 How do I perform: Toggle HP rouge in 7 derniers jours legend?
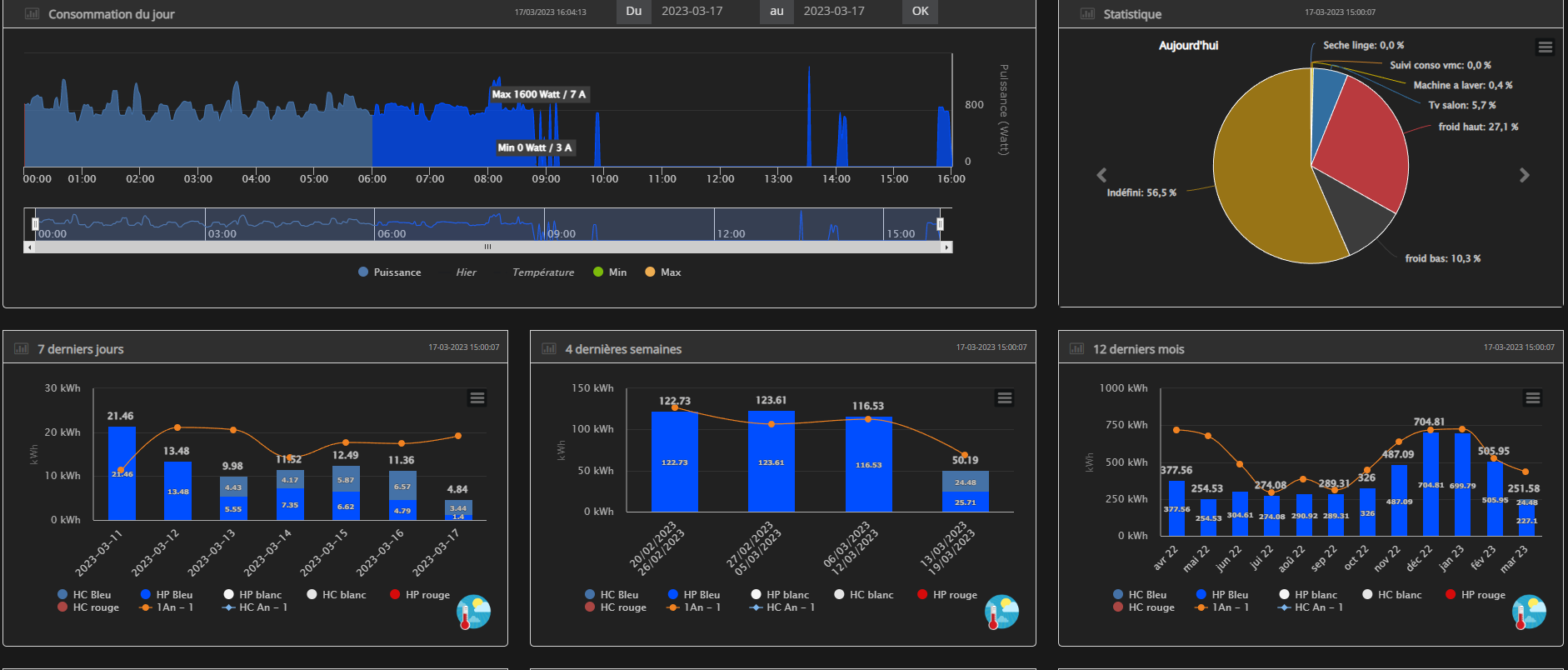pos(420,595)
